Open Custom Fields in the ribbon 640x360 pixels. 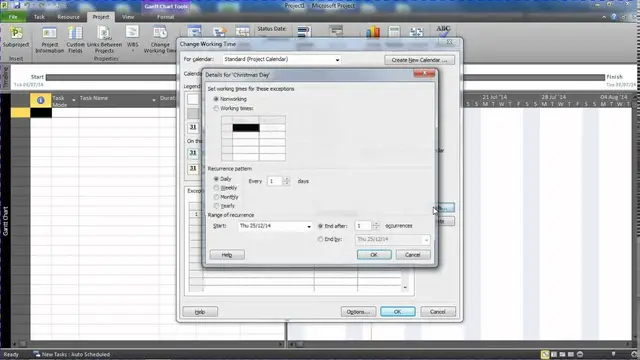[76, 39]
